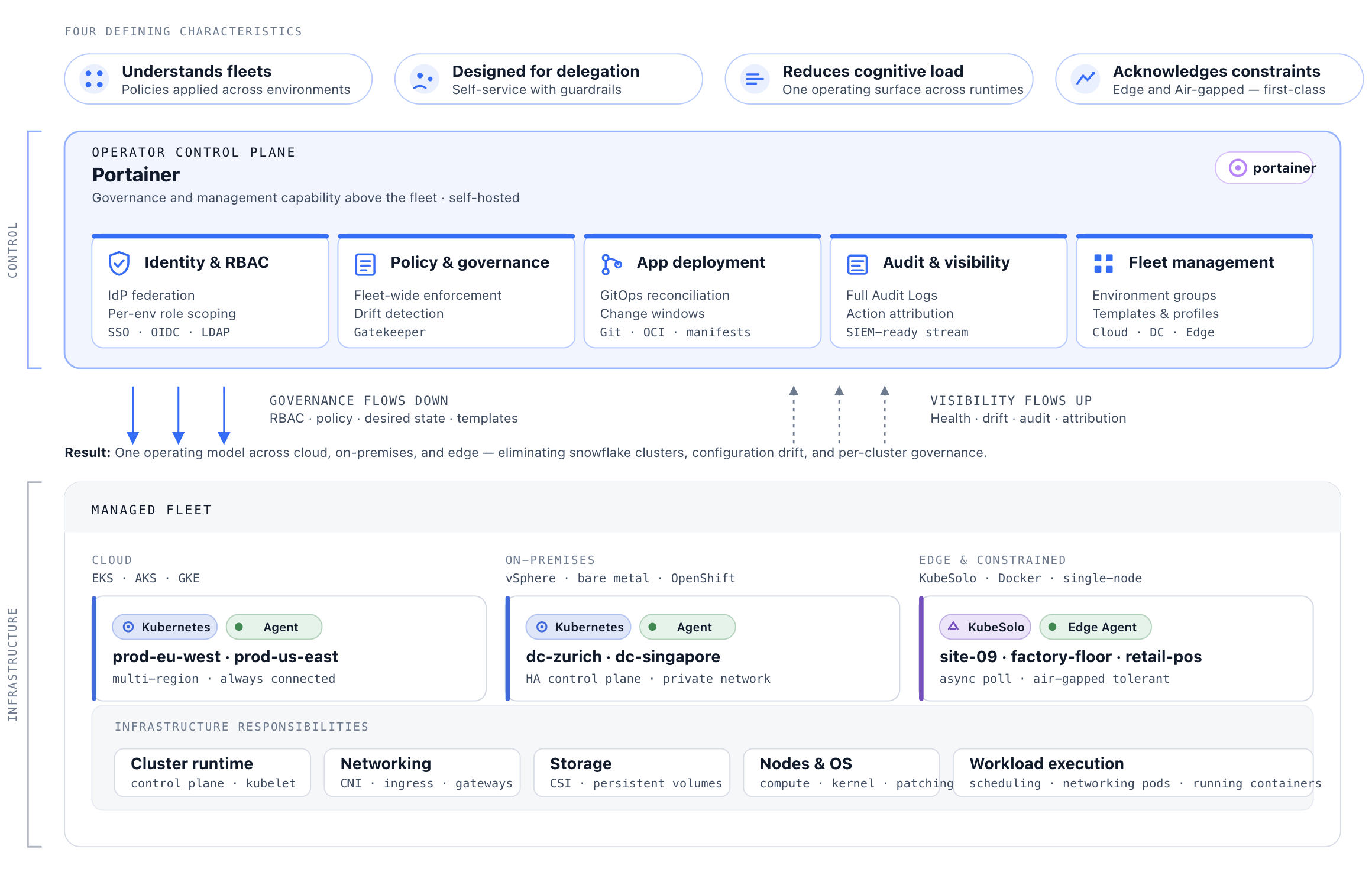Open the Fleet management card heading

click(x=1201, y=262)
